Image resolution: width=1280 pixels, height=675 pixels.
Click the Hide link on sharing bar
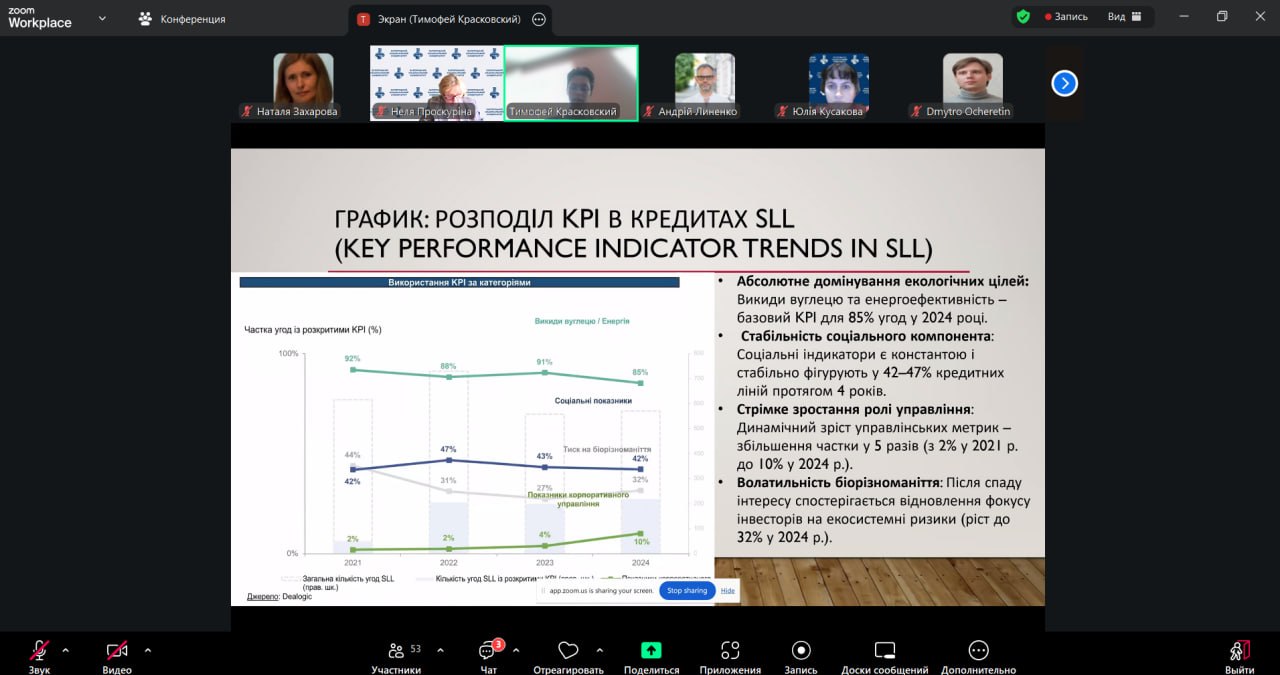(727, 591)
